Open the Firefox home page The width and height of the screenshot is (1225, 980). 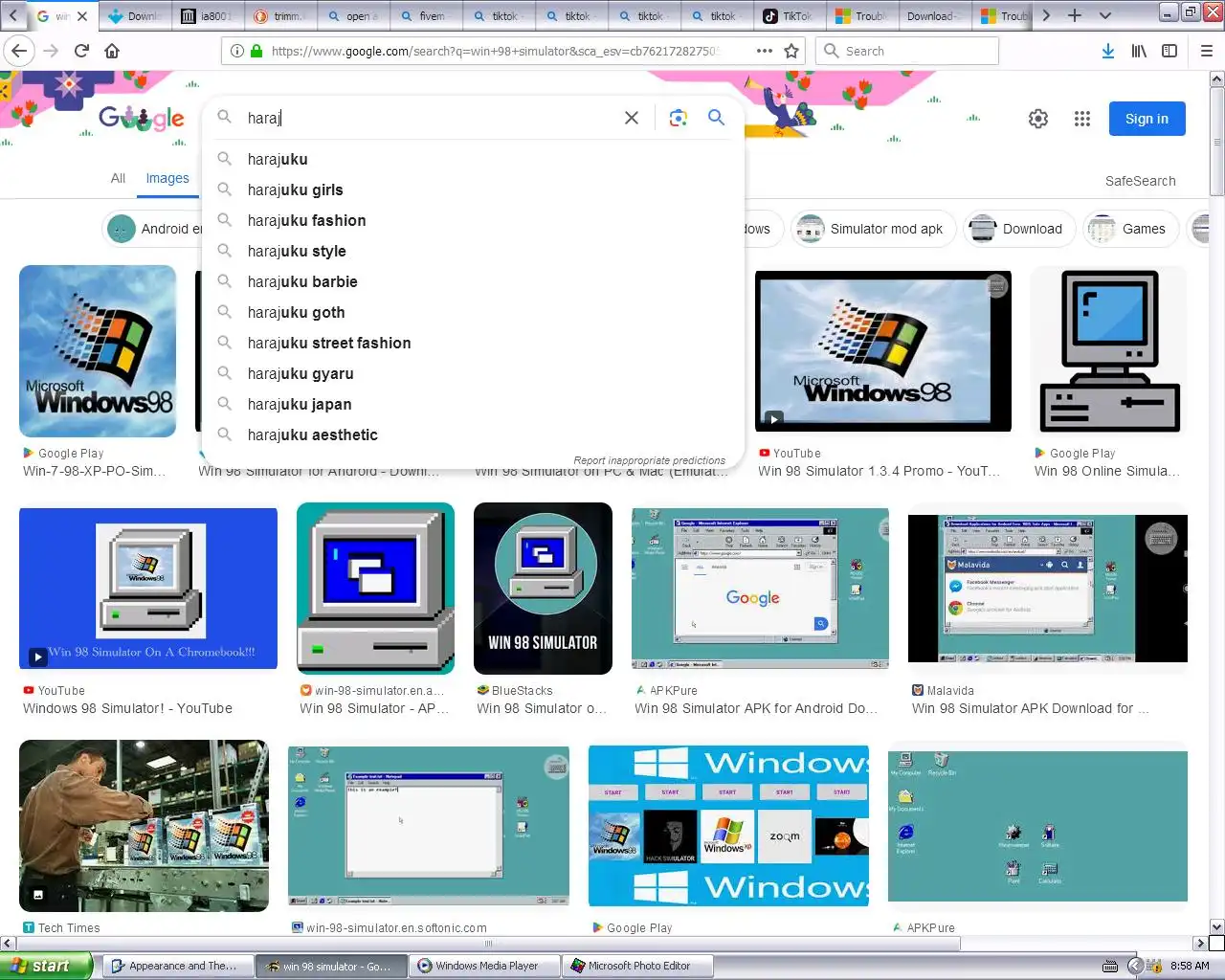(112, 51)
